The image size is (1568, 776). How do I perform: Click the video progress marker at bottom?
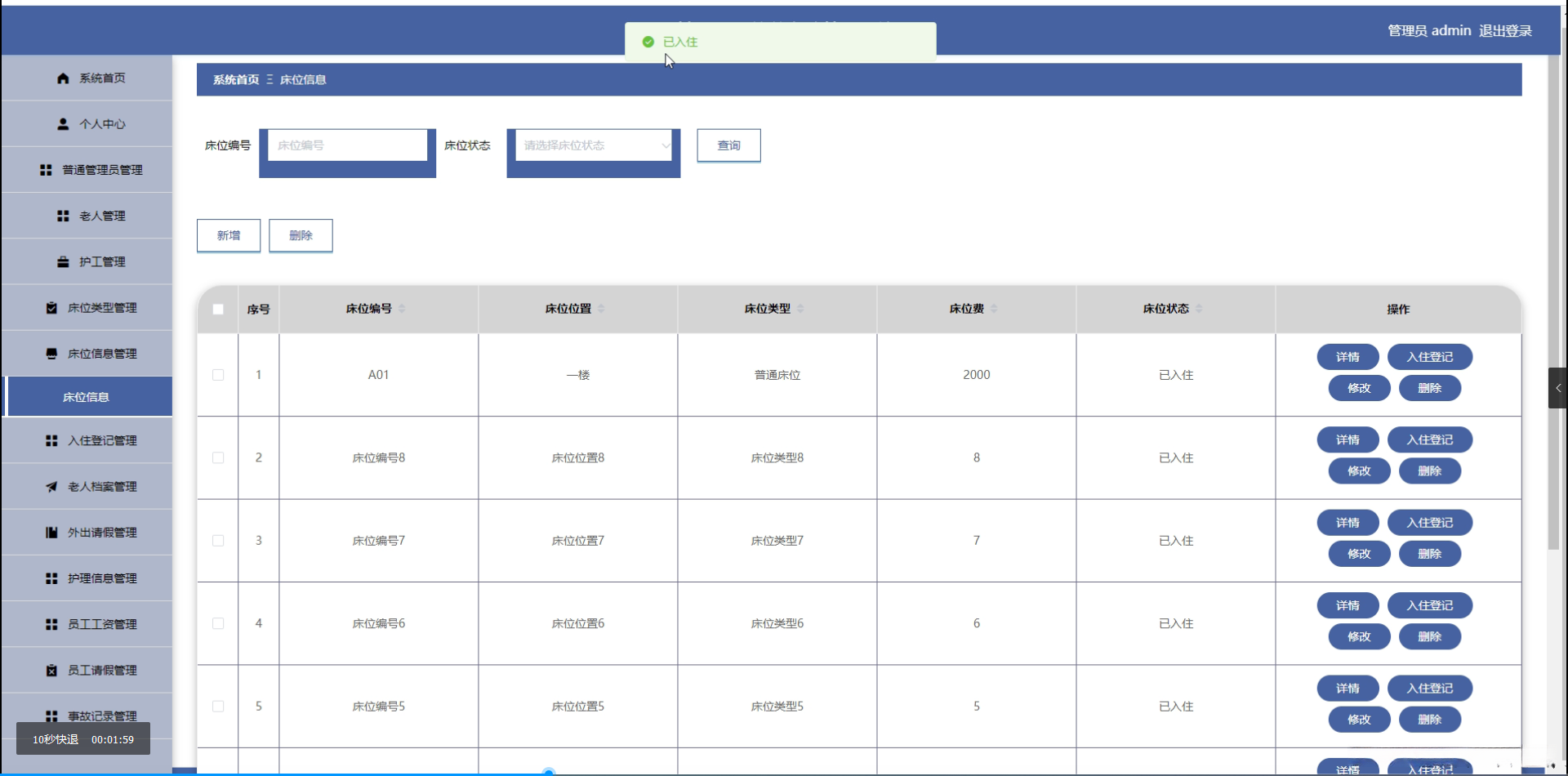coord(549,772)
